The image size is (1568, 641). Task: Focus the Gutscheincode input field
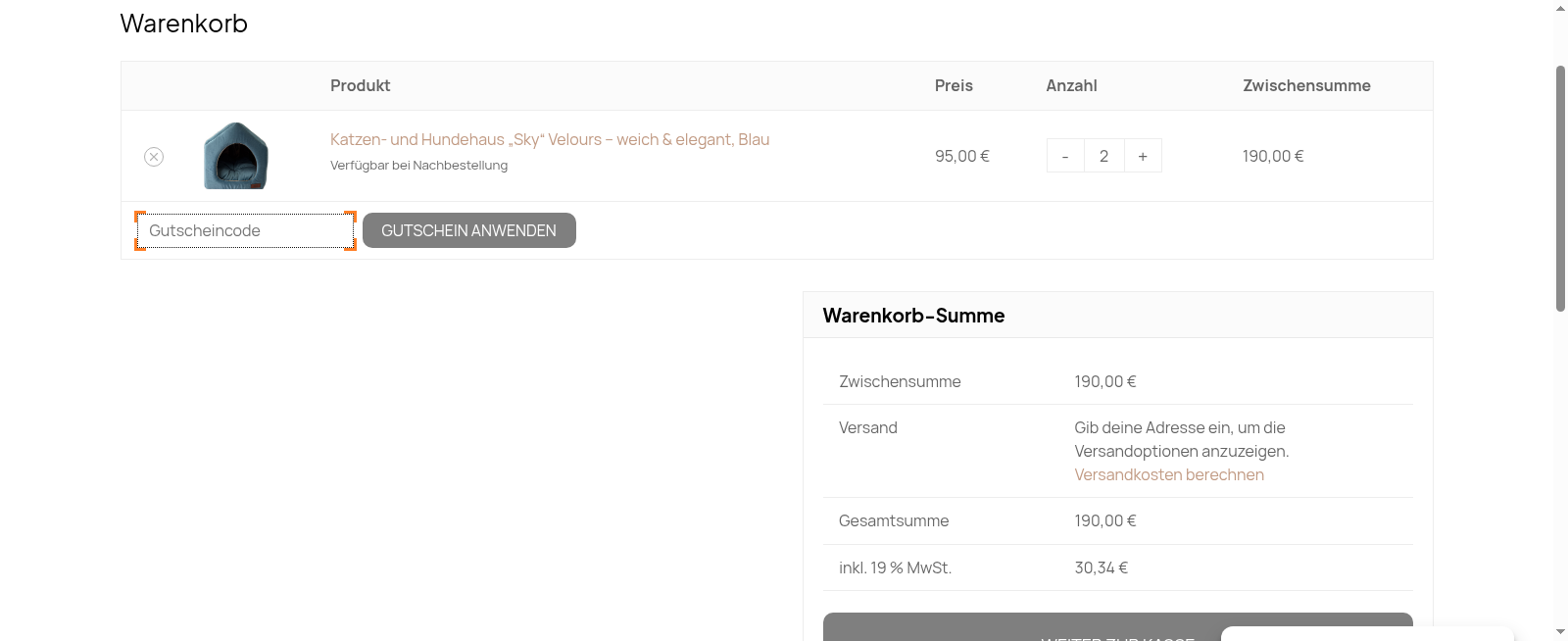(245, 230)
